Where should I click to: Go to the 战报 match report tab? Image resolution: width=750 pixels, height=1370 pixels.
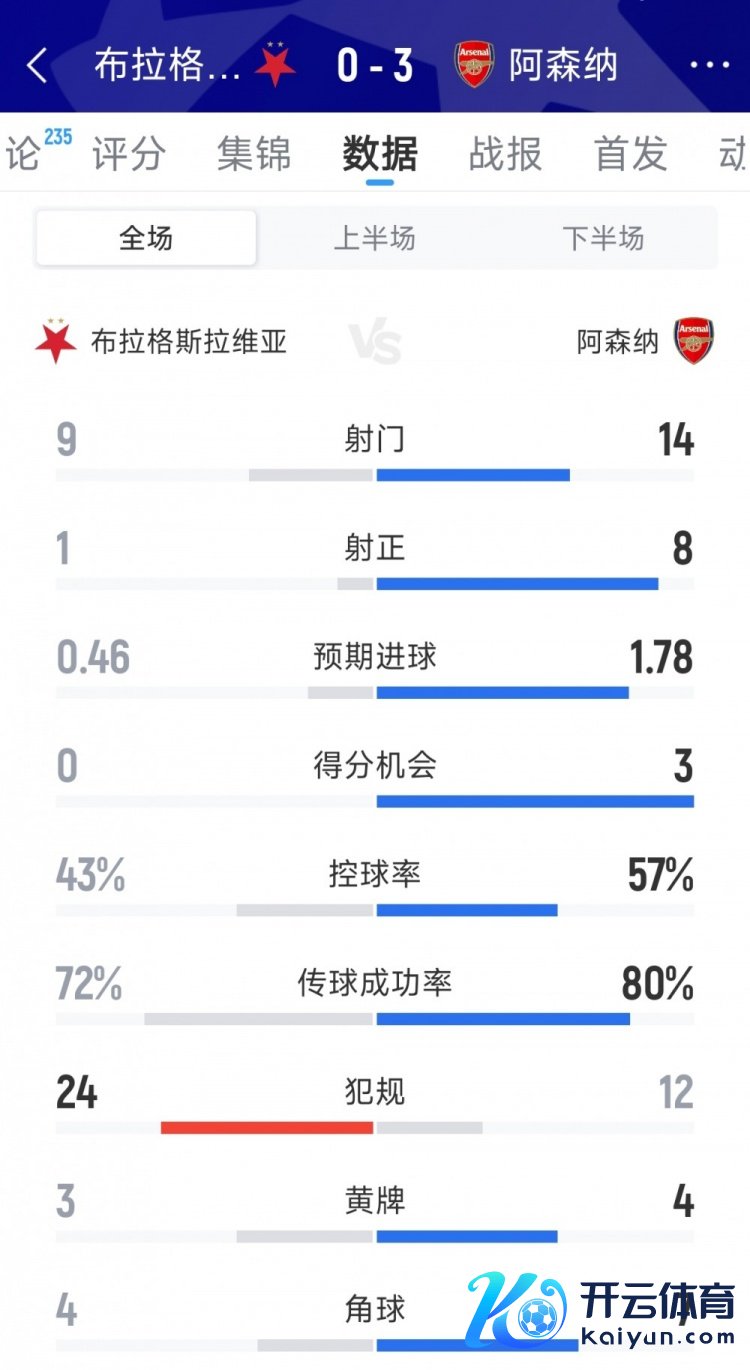505,155
